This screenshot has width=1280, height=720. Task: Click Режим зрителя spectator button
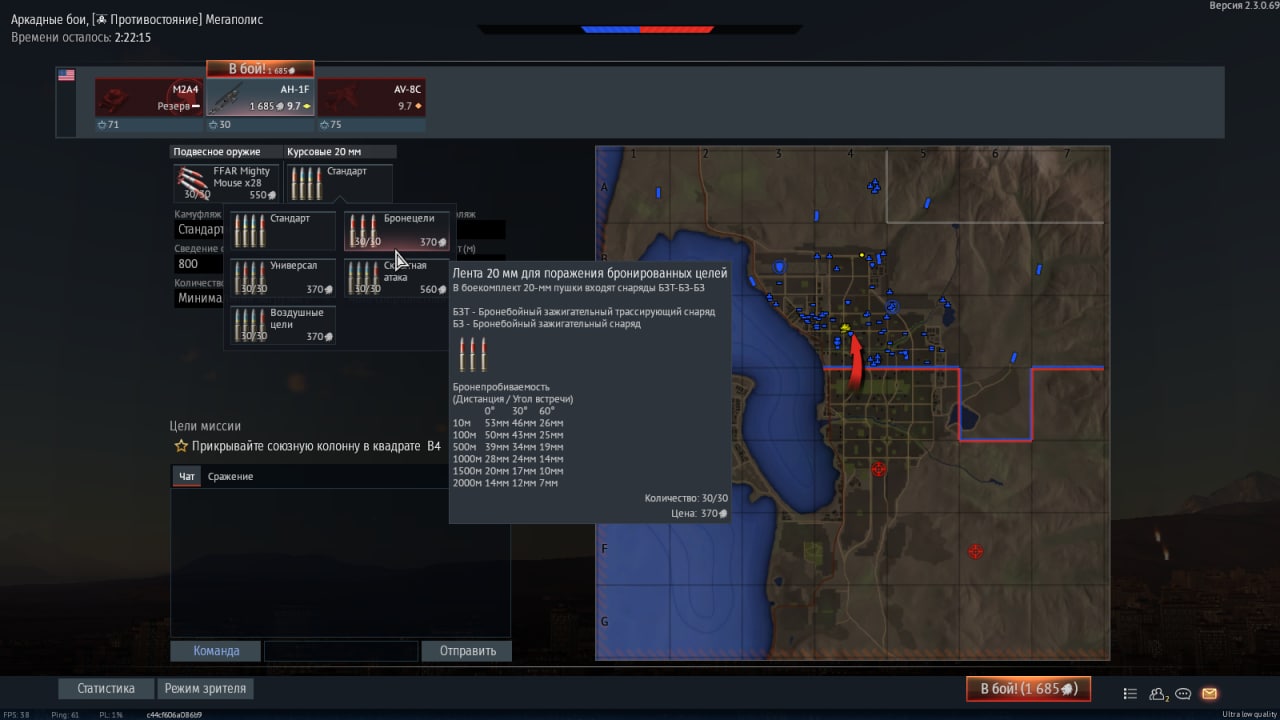click(205, 688)
